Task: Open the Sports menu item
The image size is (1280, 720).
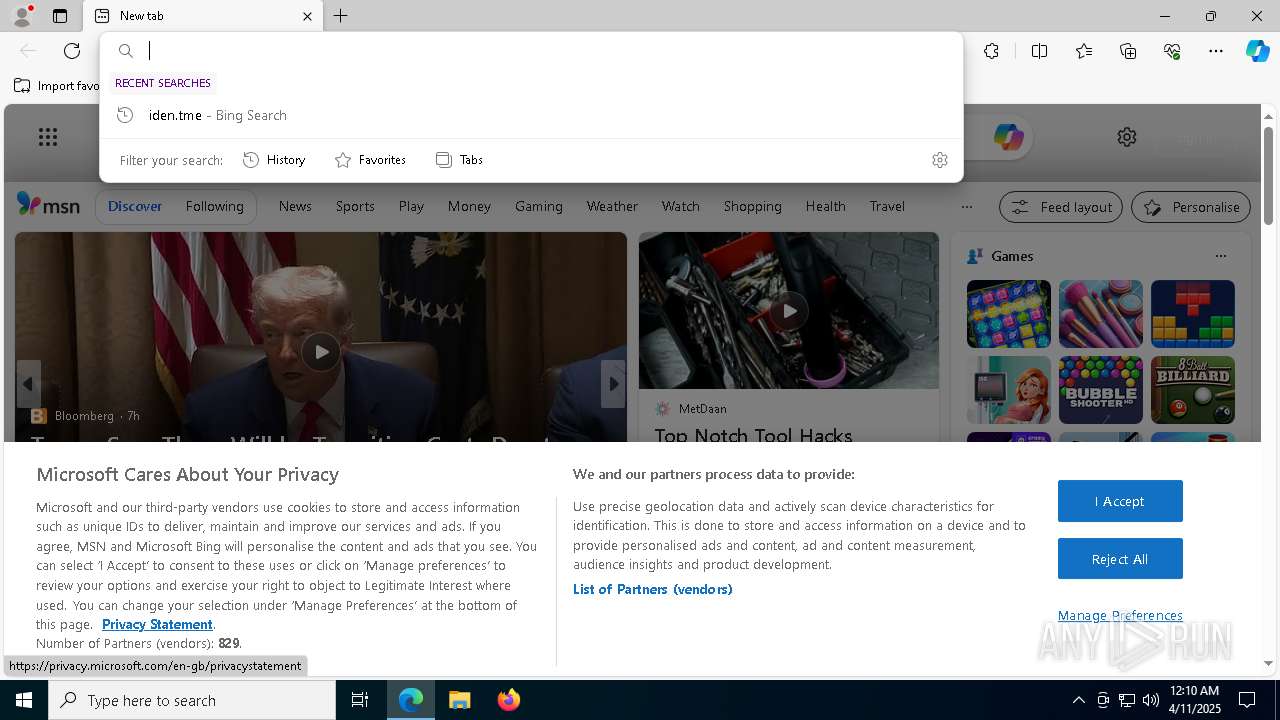Action: (355, 206)
